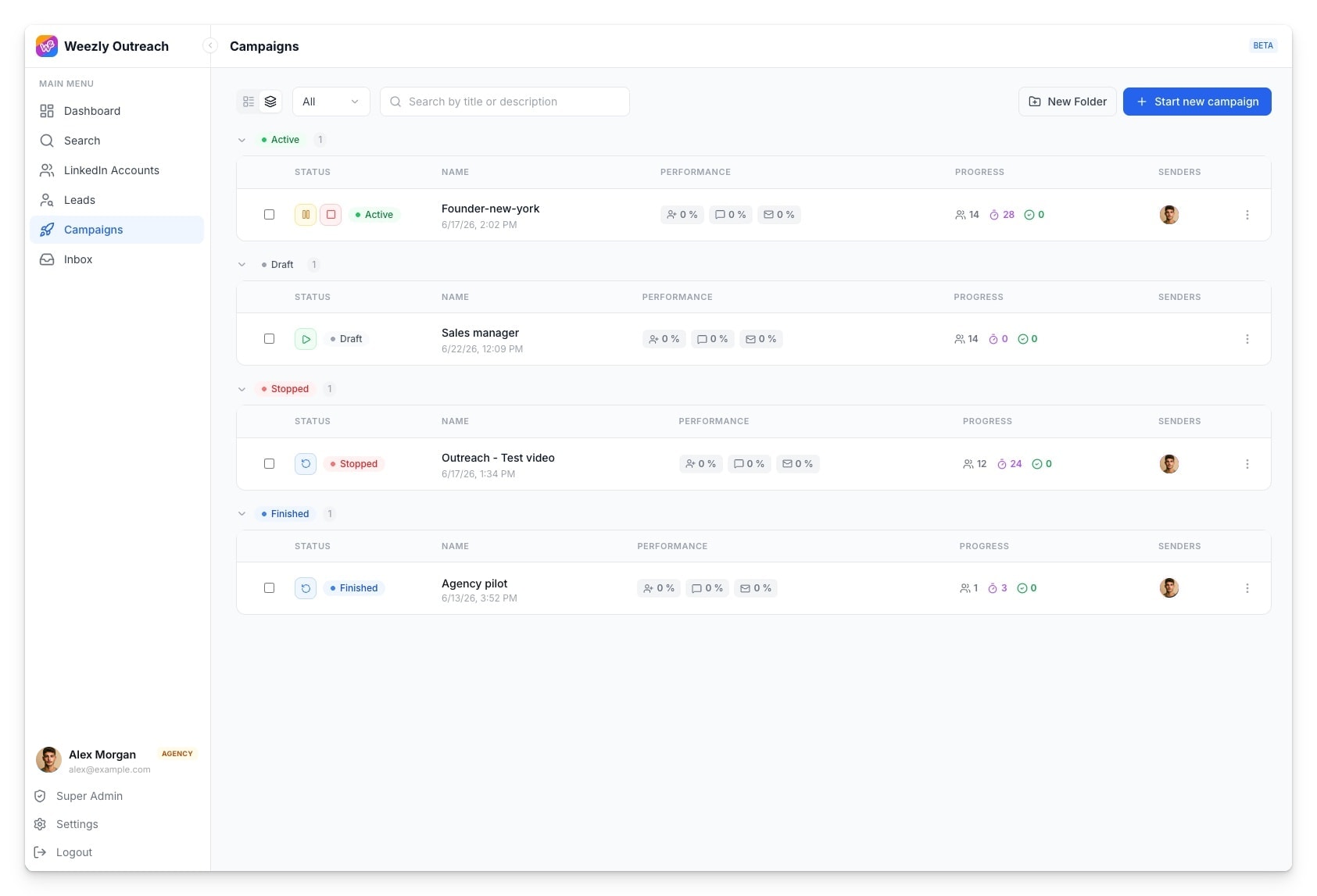Pause the Founder-new-york campaign
Viewport: 1317px width, 896px height.
(x=306, y=215)
